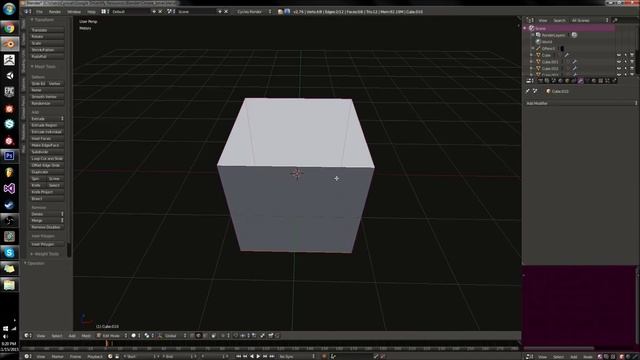Open the Edit Mode dropdown

point(112,336)
